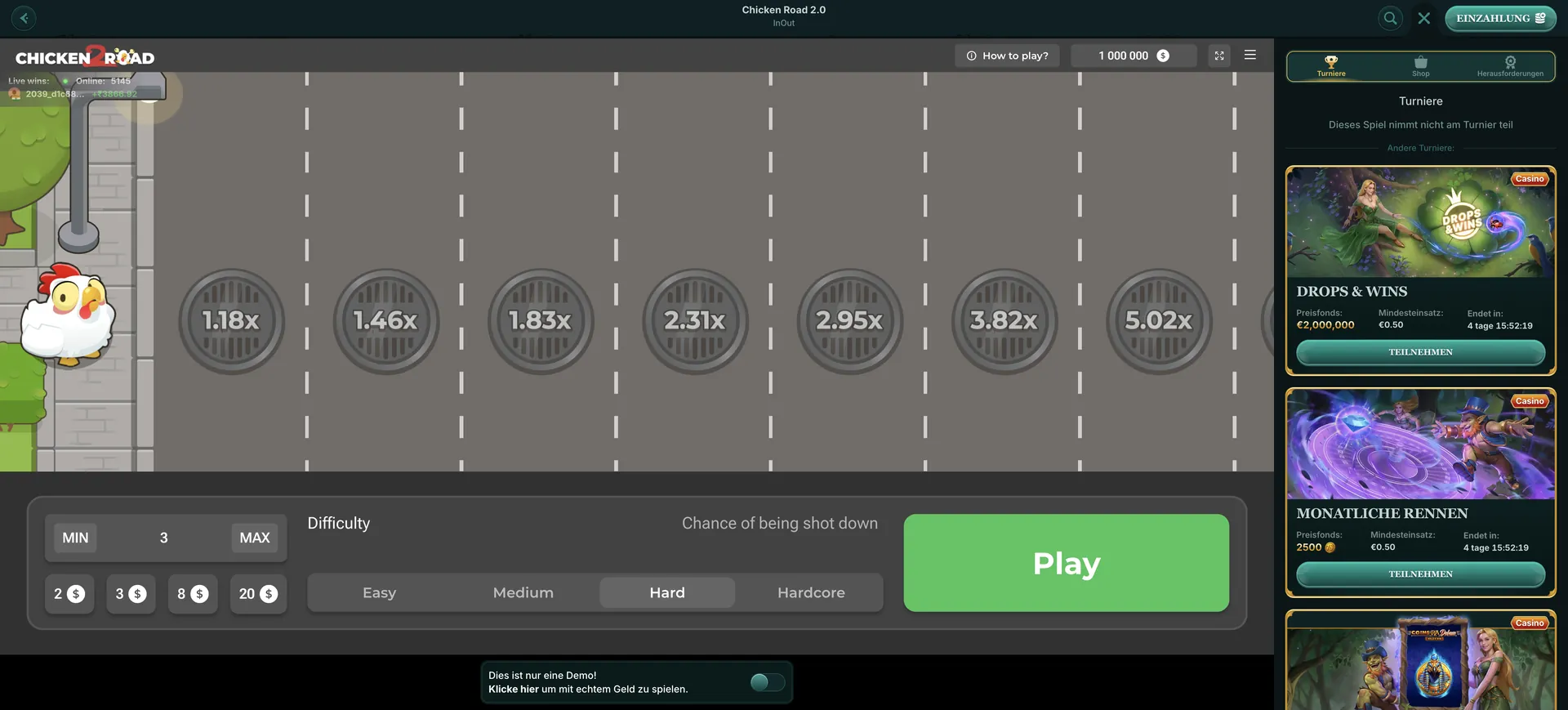Click the Casino badge on Drops & Wins
The image size is (1568, 710).
pos(1530,179)
